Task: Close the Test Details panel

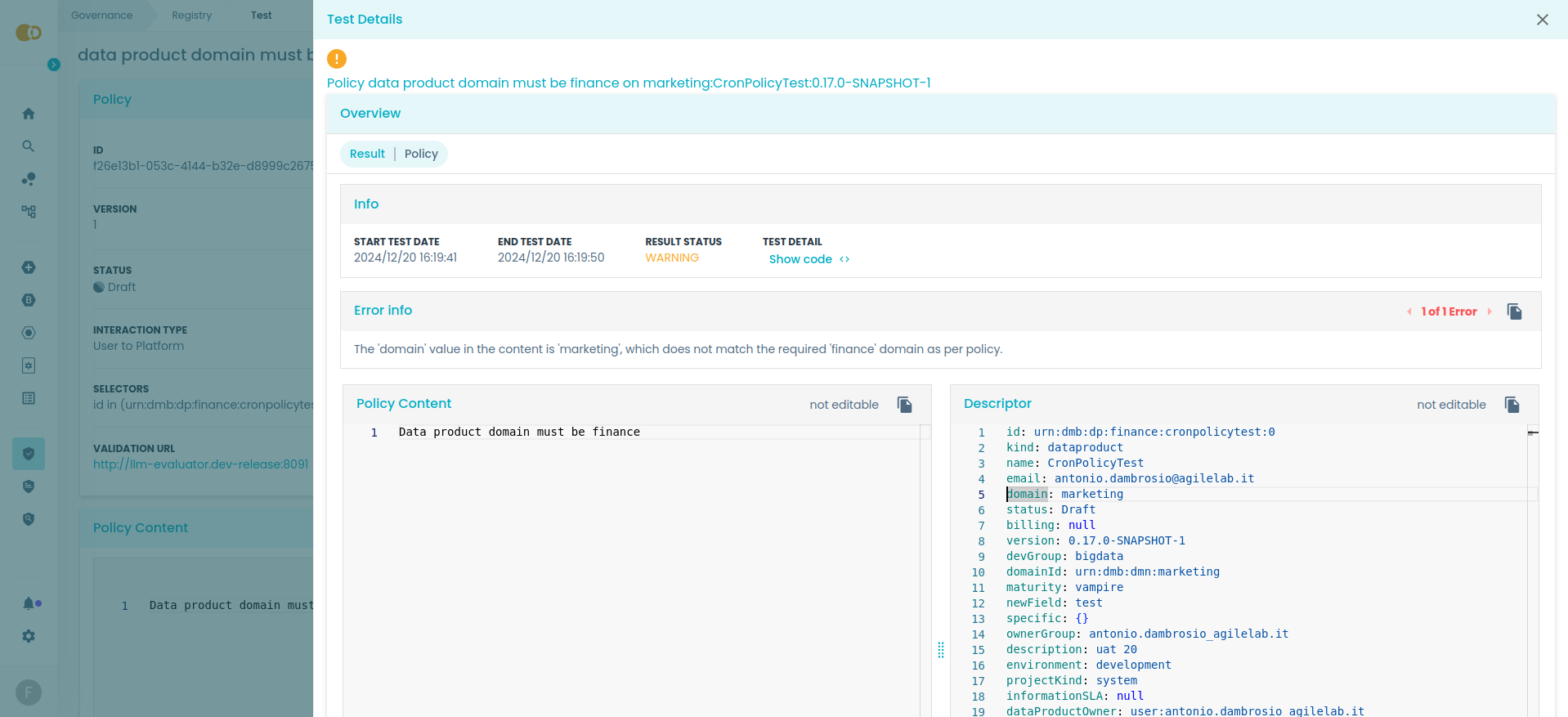Action: point(1542,20)
